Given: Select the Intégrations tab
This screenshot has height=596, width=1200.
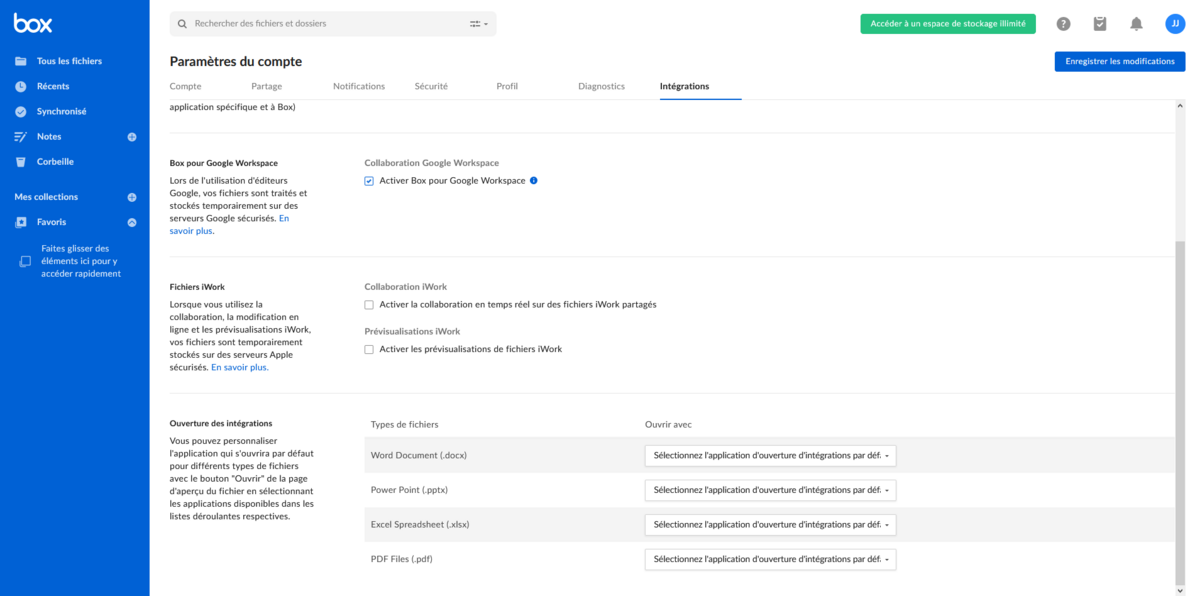Looking at the screenshot, I should click(x=684, y=87).
